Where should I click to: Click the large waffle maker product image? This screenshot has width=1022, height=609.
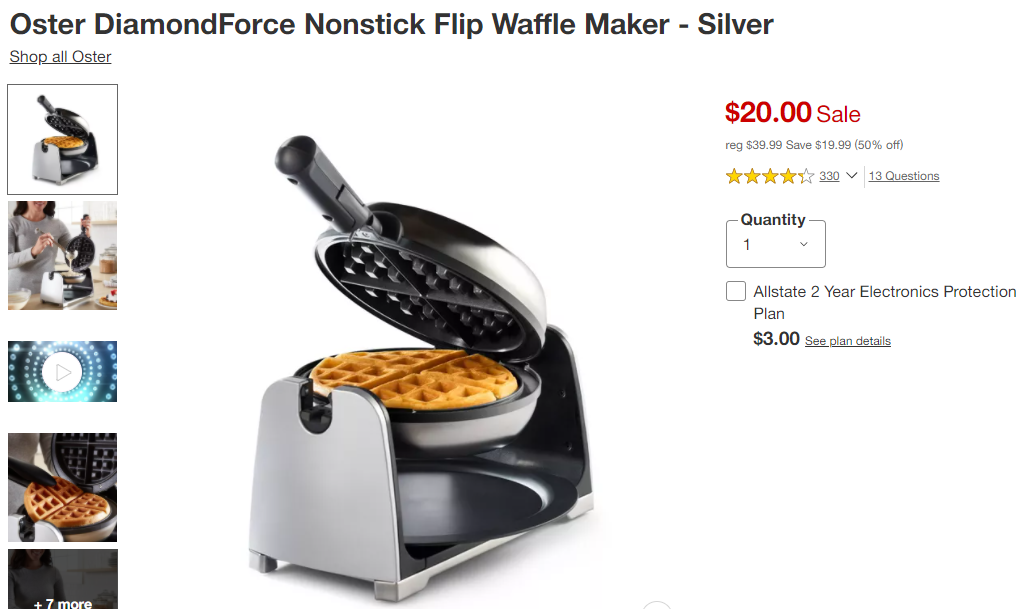point(420,368)
